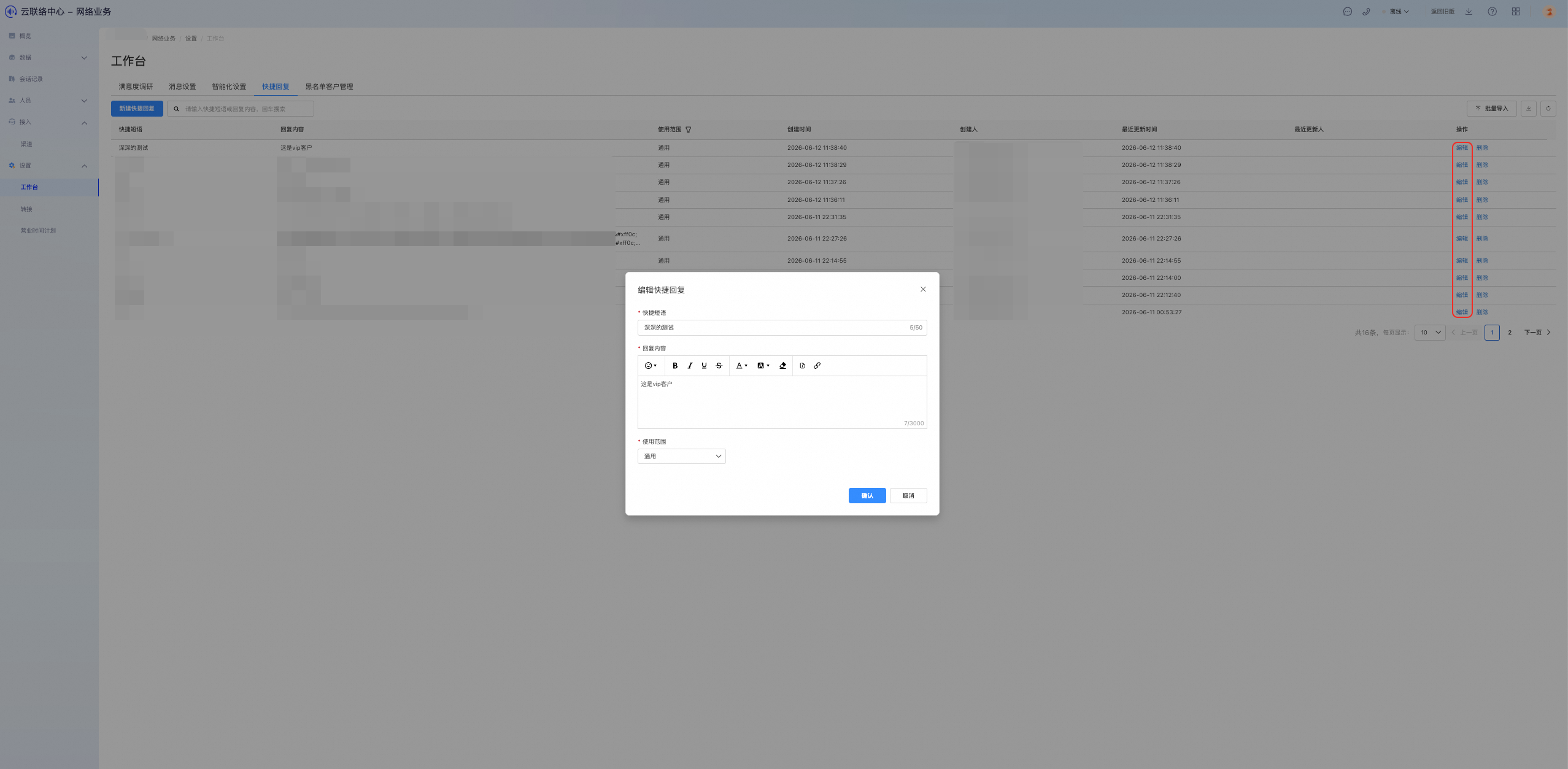Click 下一页 to go to the next page
This screenshot has height=769, width=1568.
click(1537, 333)
